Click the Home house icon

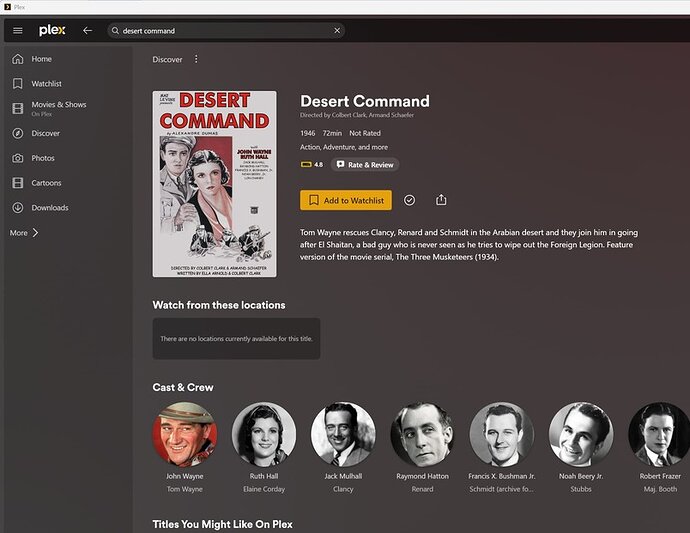point(18,59)
